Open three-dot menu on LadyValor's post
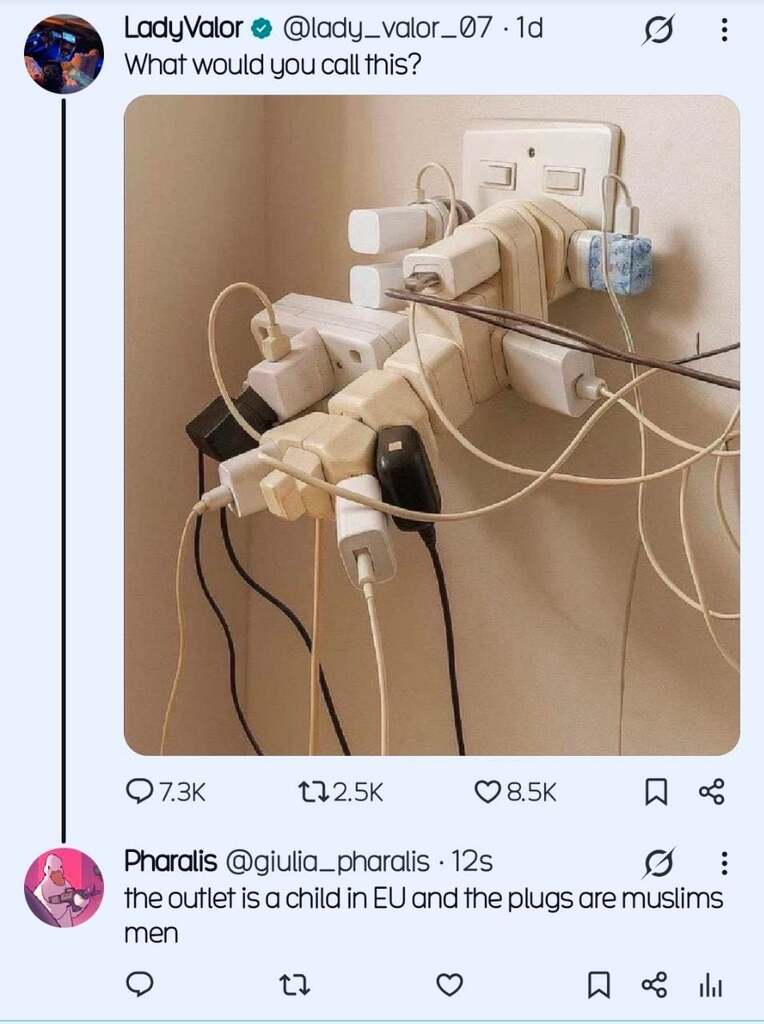 point(724,30)
